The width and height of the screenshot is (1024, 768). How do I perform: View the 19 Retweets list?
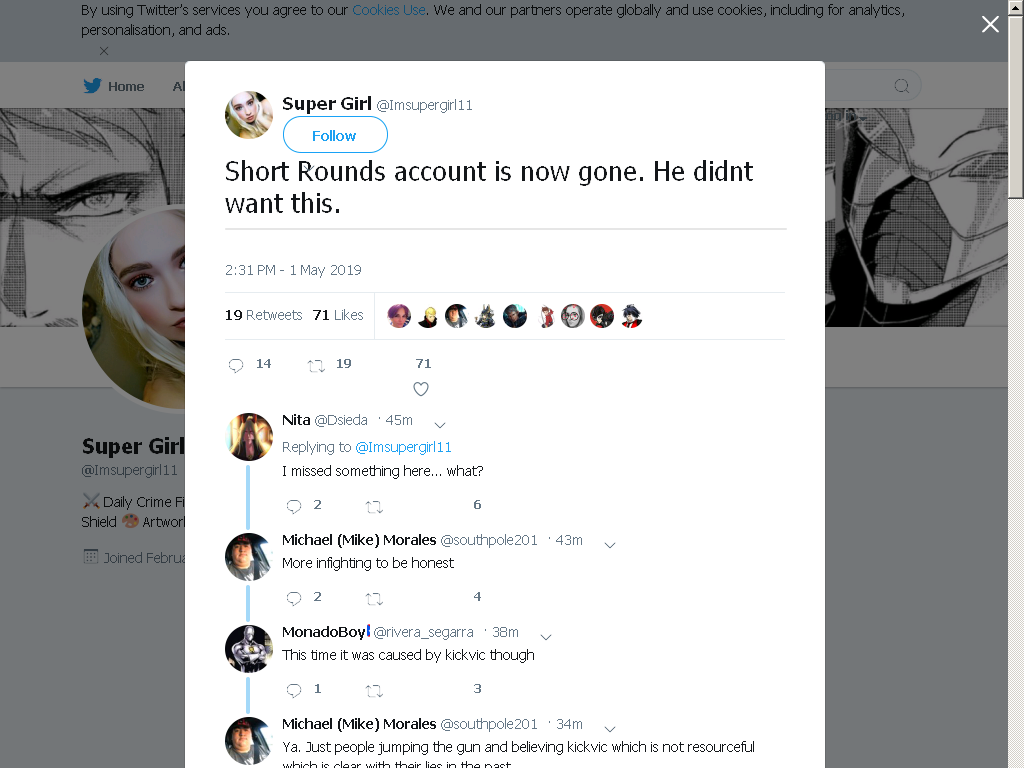click(264, 315)
